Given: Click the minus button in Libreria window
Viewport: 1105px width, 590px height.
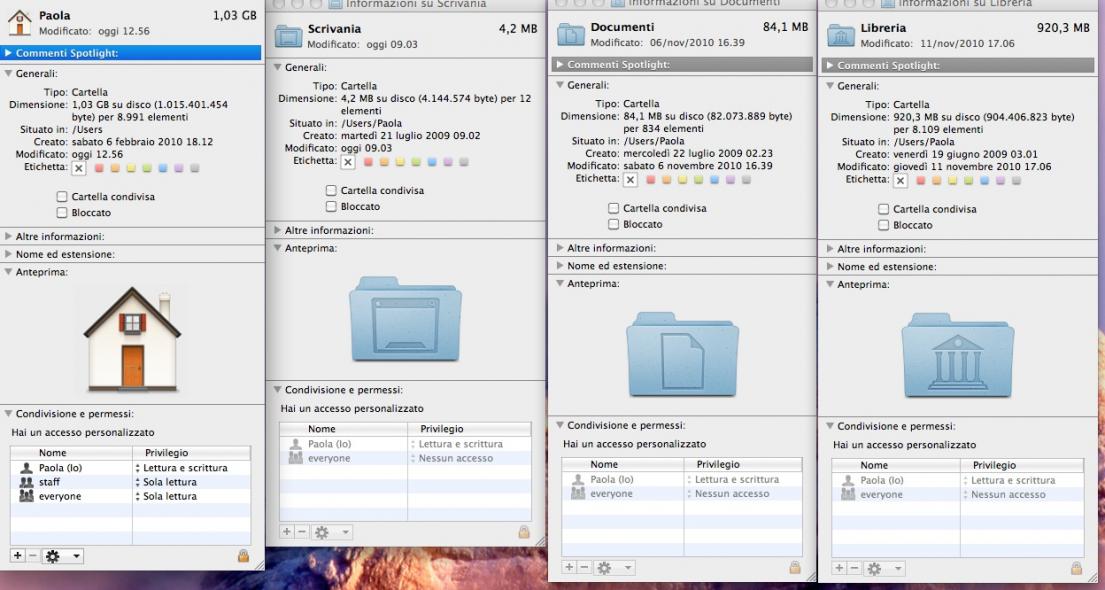Looking at the screenshot, I should click(854, 568).
